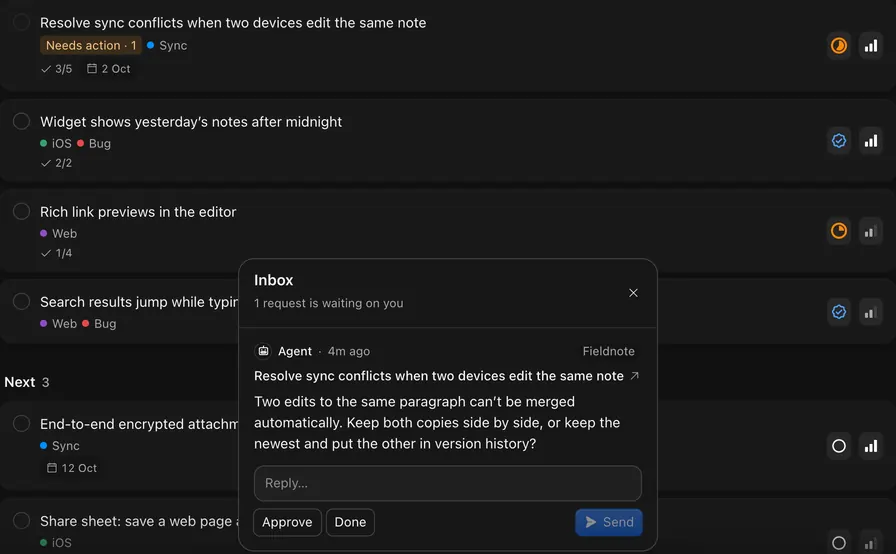Click the Needs action badge
896x554 pixels.
coord(91,45)
